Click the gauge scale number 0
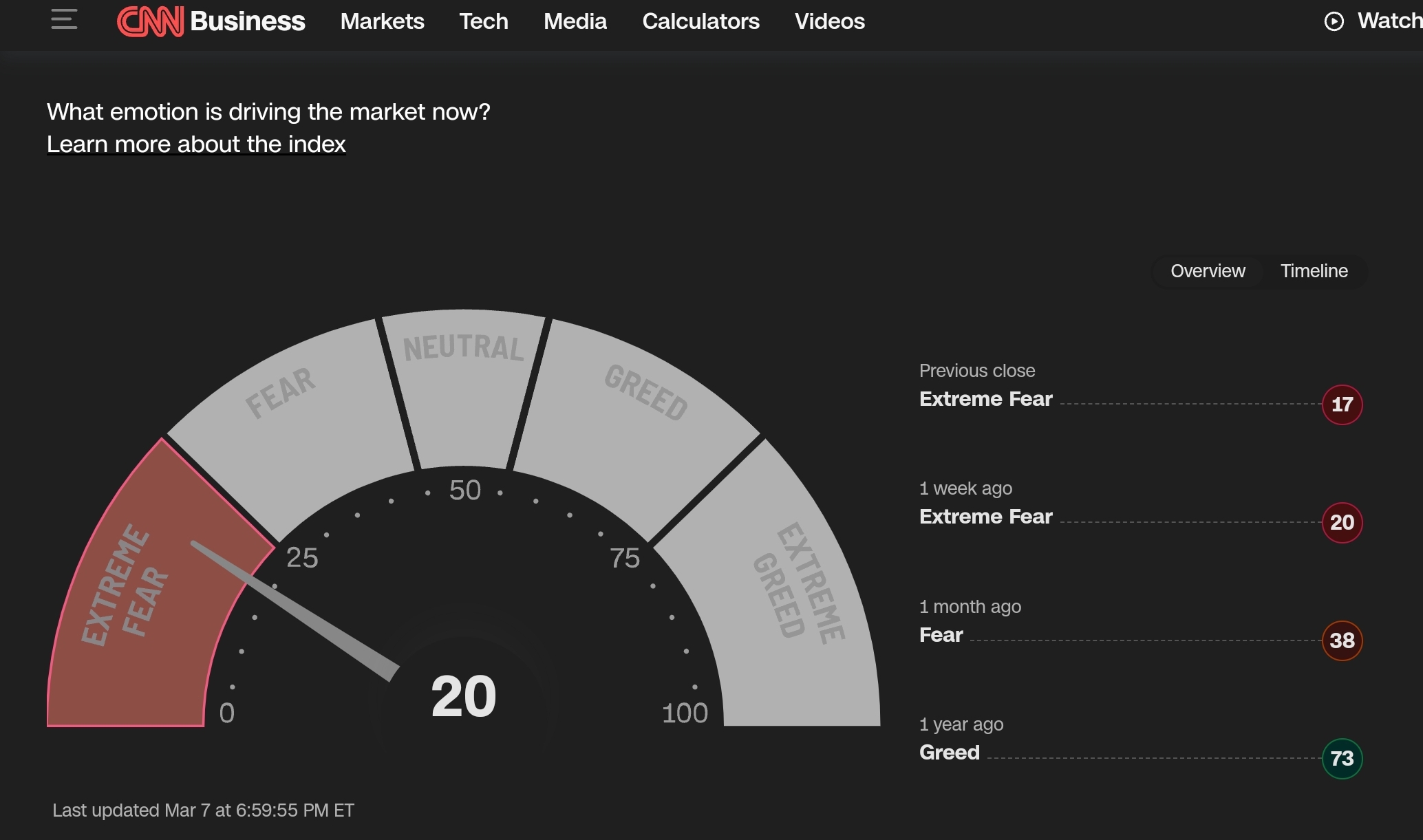1423x840 pixels. 227,713
